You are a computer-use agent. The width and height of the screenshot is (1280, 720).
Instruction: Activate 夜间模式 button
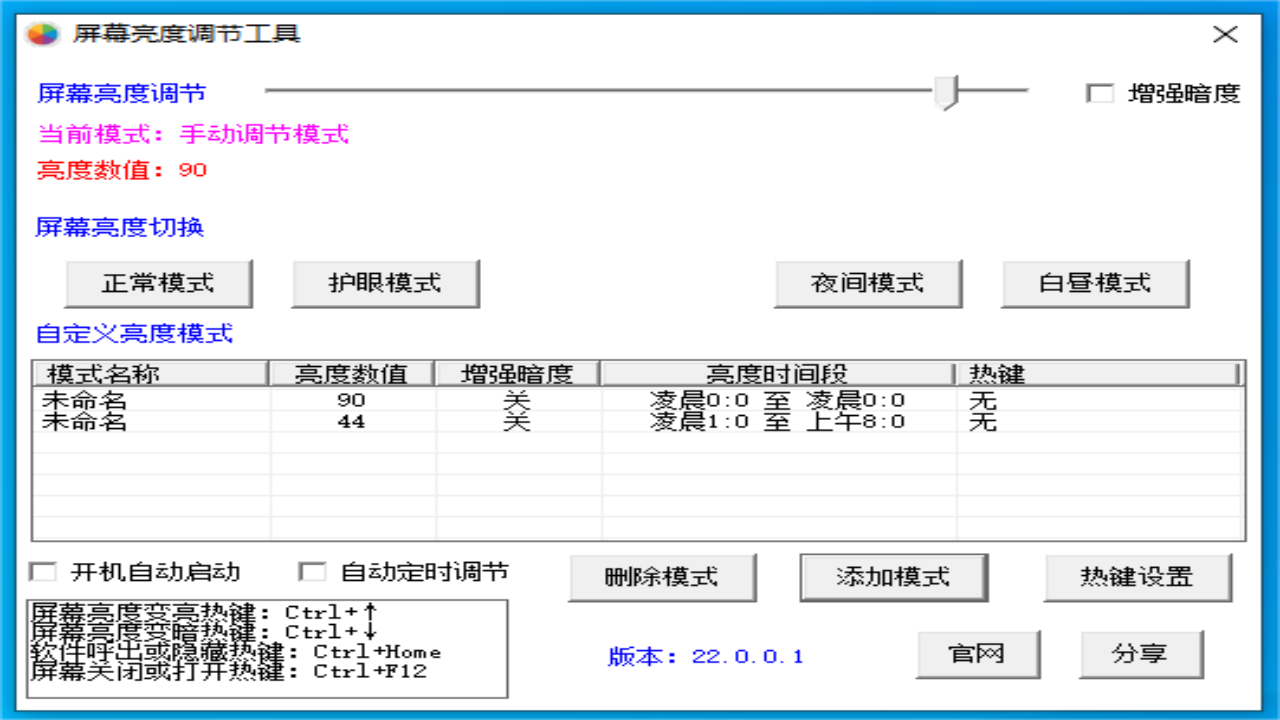click(867, 283)
